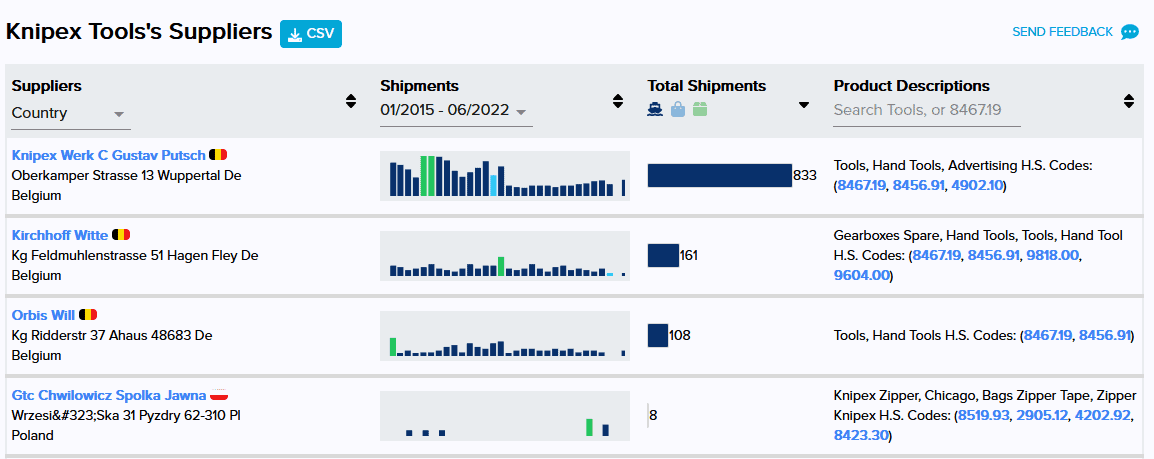Screen dimensions: 1154x459
Task: Click the green package shipment icon
Action: [700, 110]
